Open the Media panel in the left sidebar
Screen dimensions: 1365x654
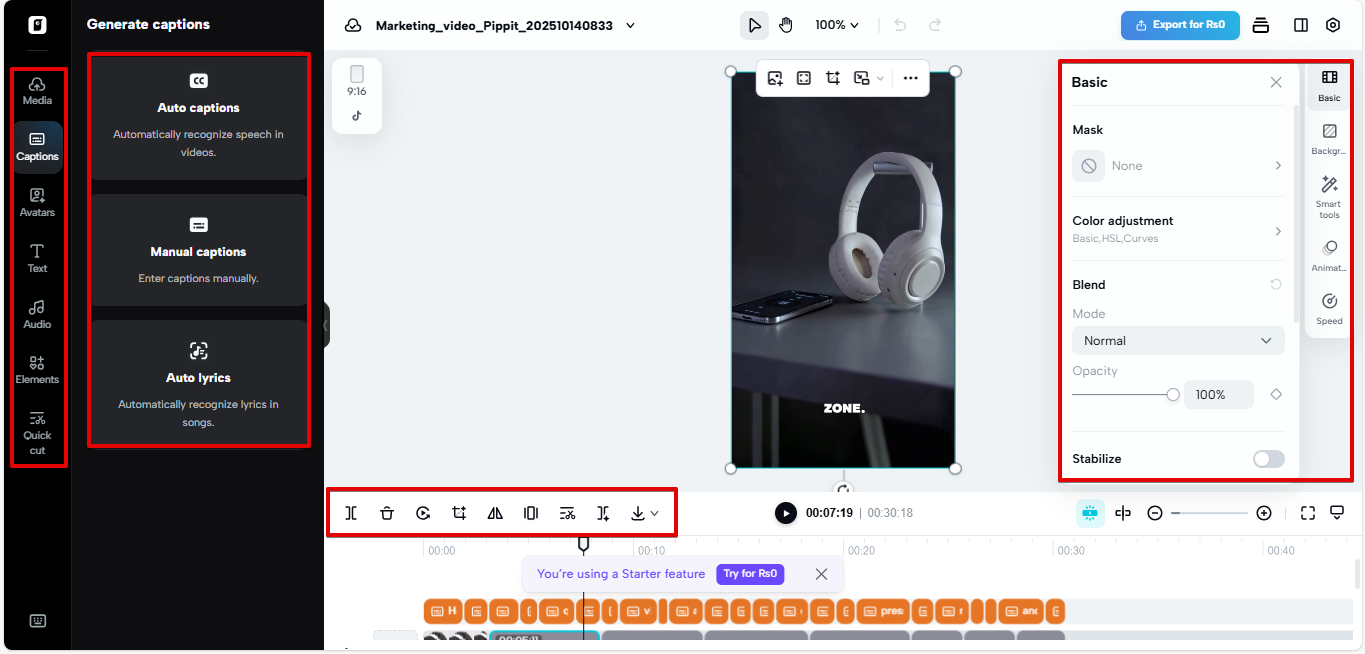[37, 90]
